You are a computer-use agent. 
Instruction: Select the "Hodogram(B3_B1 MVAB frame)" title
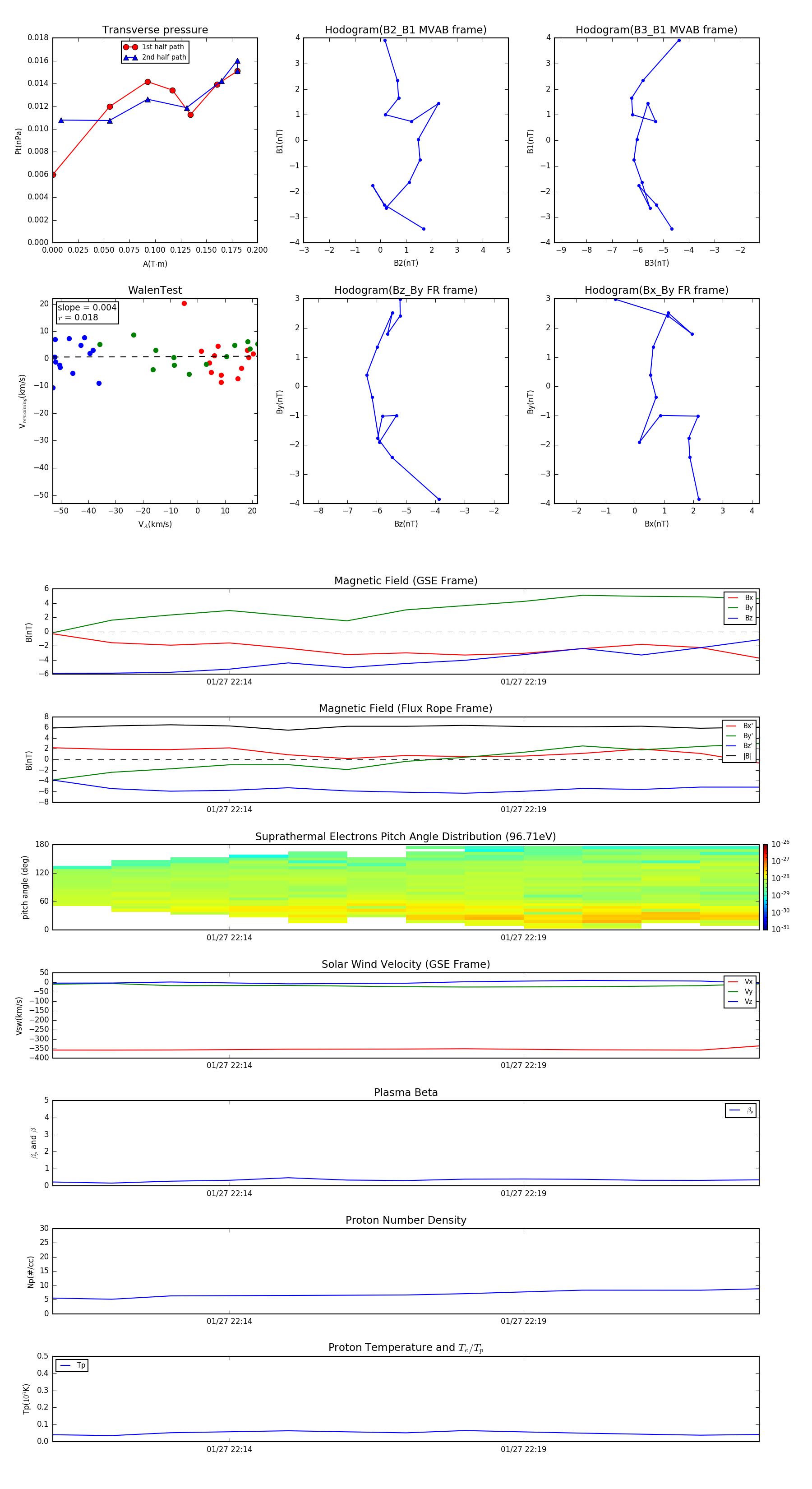click(656, 30)
